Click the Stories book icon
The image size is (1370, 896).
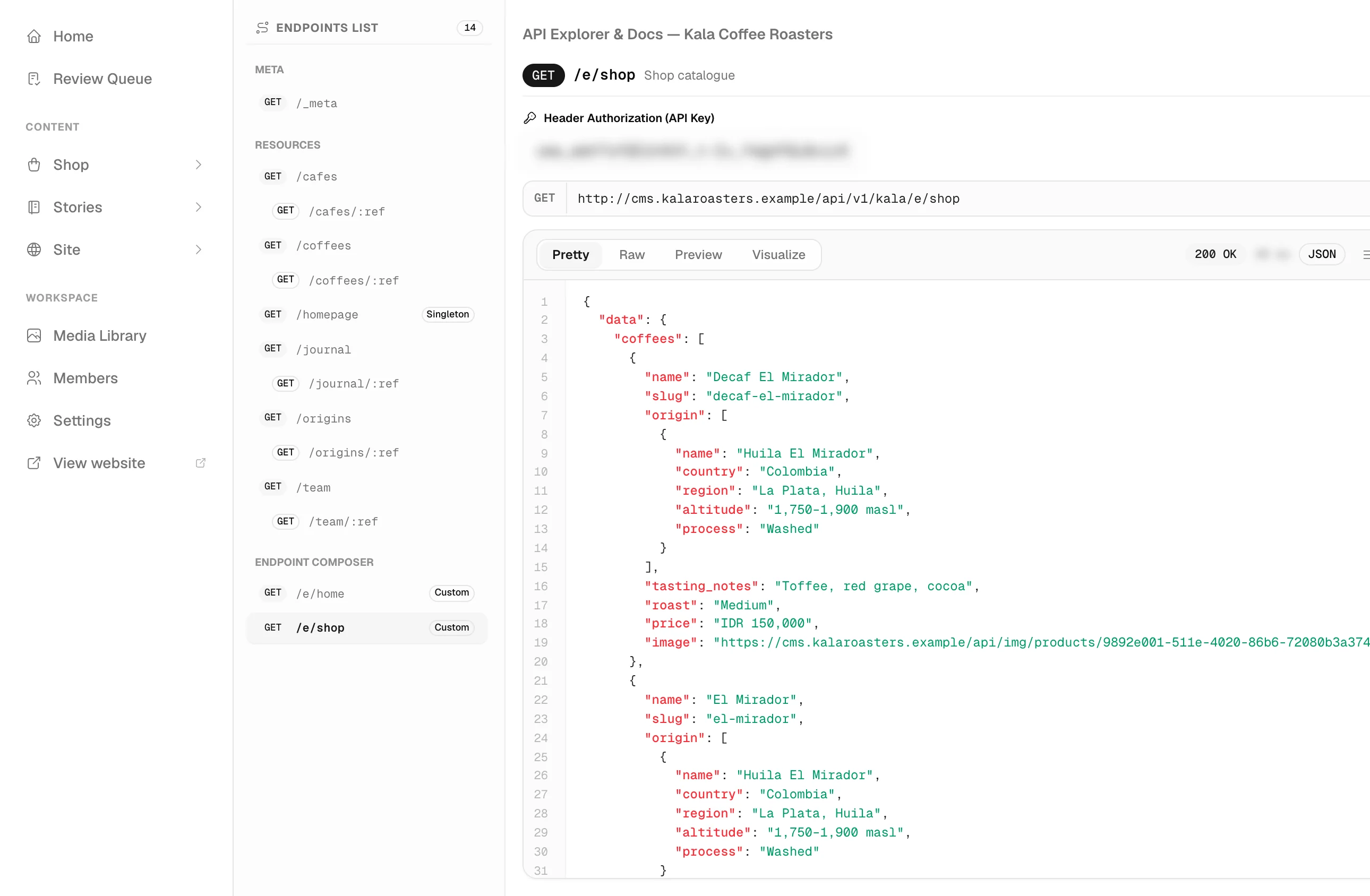pyautogui.click(x=34, y=207)
